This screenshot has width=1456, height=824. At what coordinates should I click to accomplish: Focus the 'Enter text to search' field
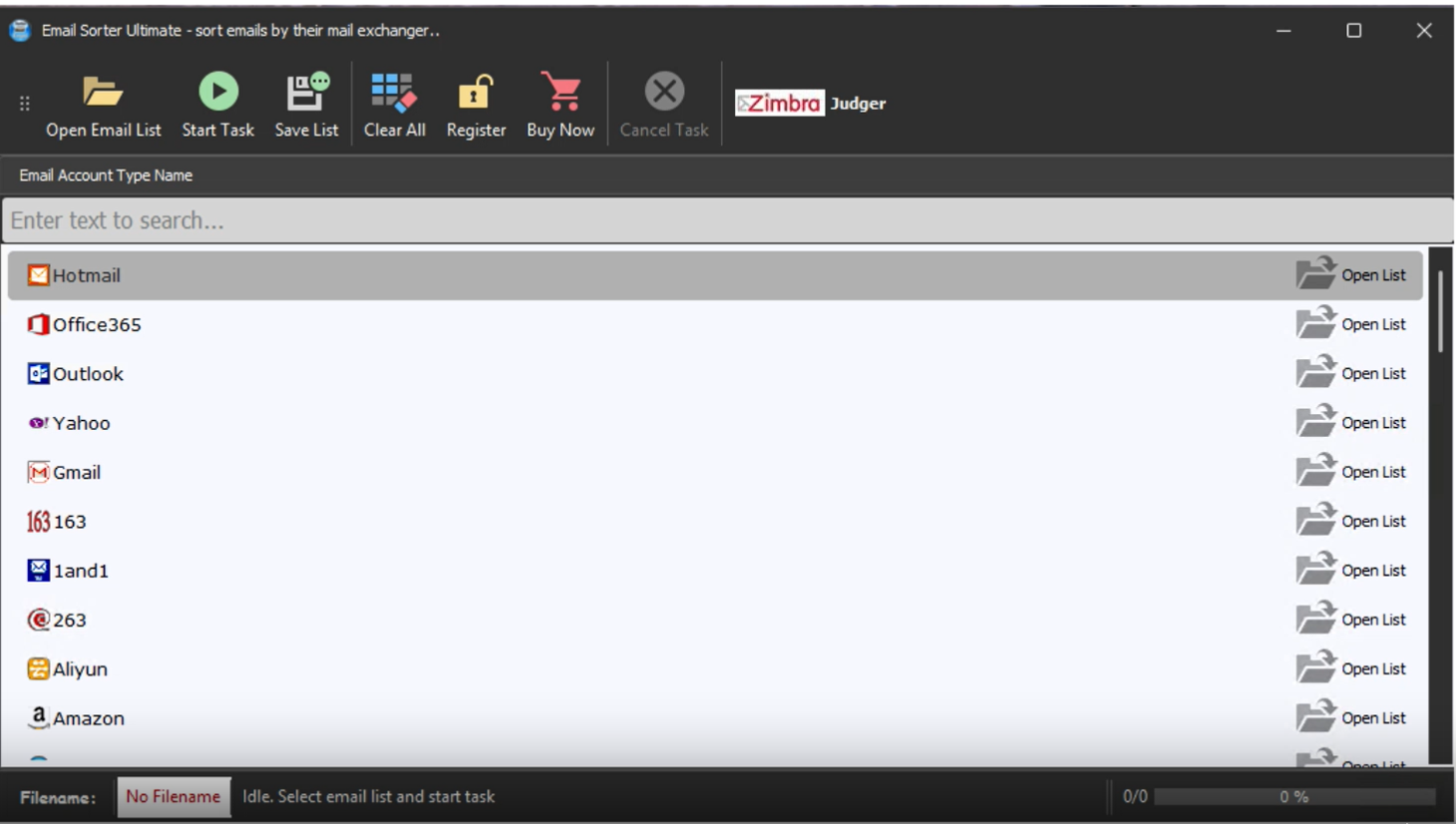click(x=727, y=220)
